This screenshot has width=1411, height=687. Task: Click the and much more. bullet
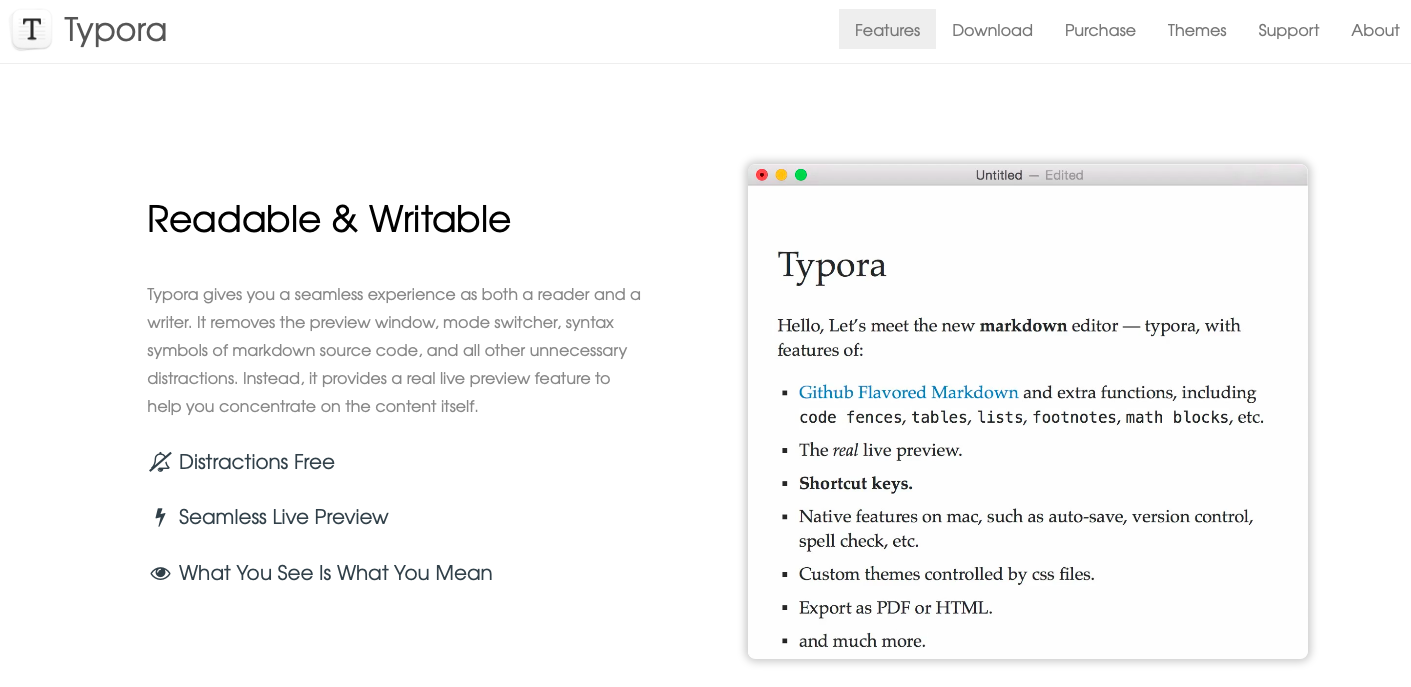click(x=862, y=641)
